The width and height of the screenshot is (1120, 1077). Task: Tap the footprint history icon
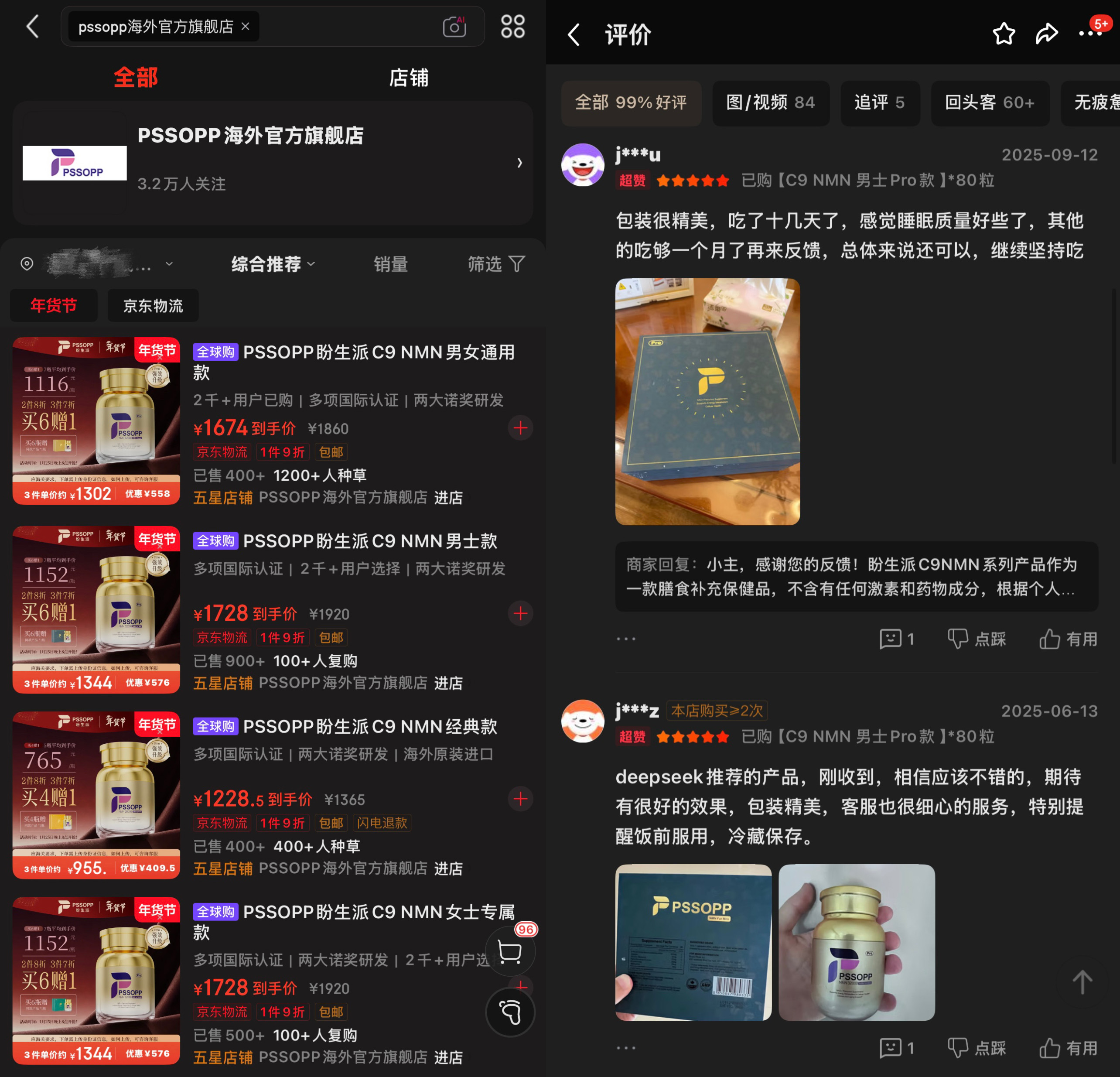[x=510, y=1012]
